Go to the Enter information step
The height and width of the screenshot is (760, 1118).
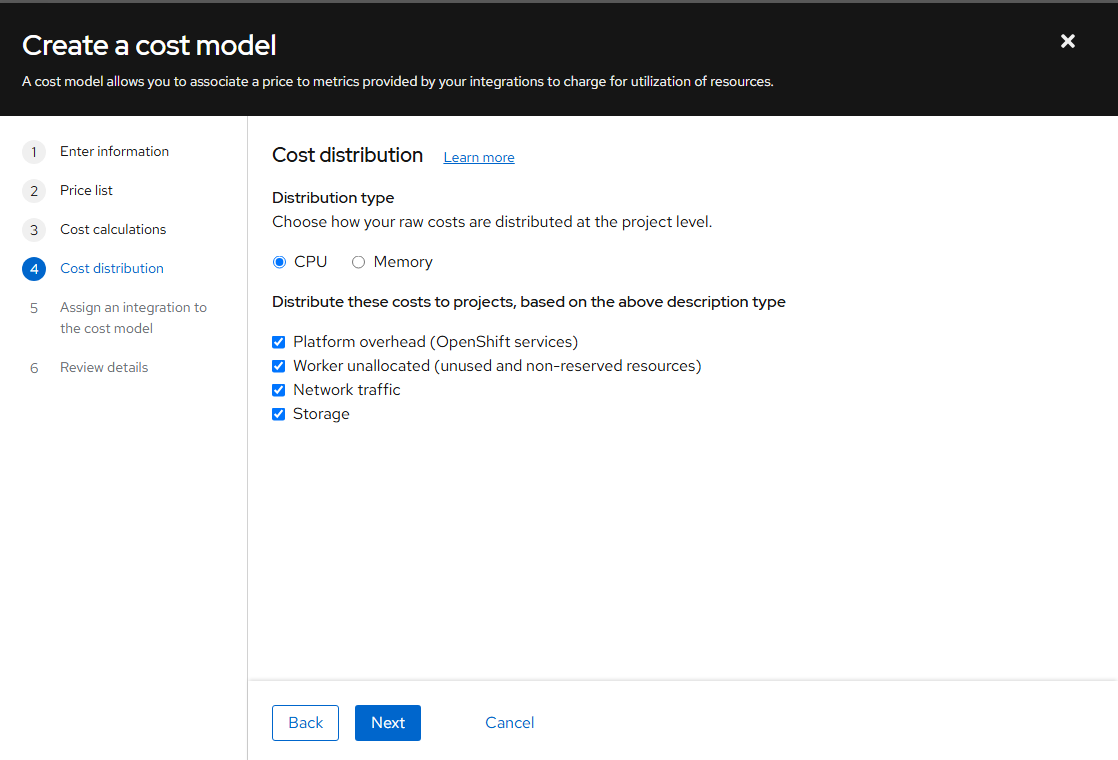(114, 152)
